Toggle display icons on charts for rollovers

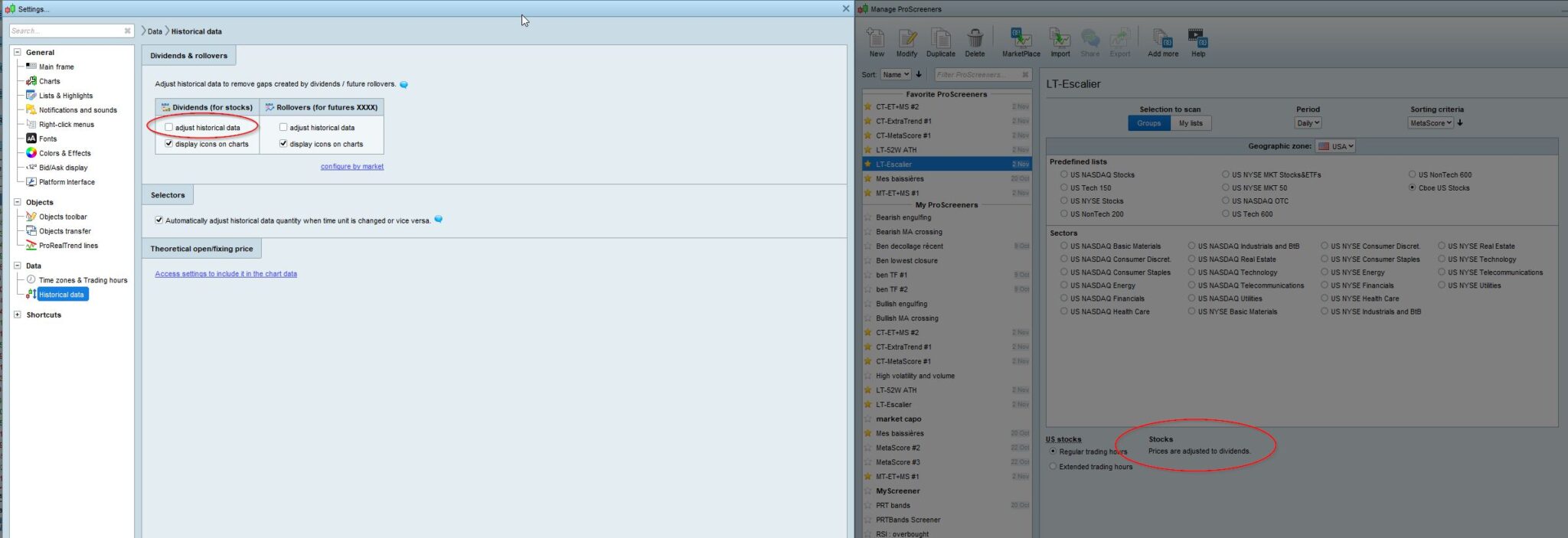(x=283, y=143)
